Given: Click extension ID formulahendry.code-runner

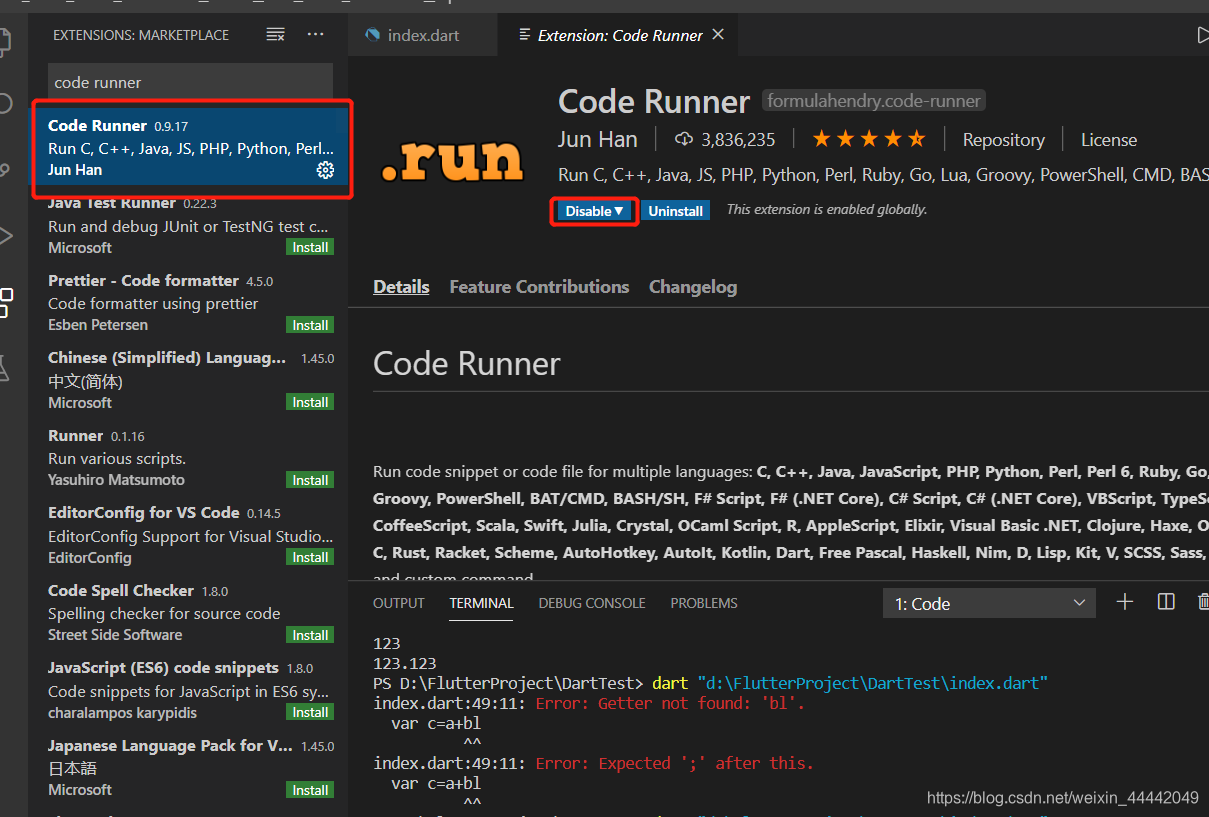Looking at the screenshot, I should 874,101.
